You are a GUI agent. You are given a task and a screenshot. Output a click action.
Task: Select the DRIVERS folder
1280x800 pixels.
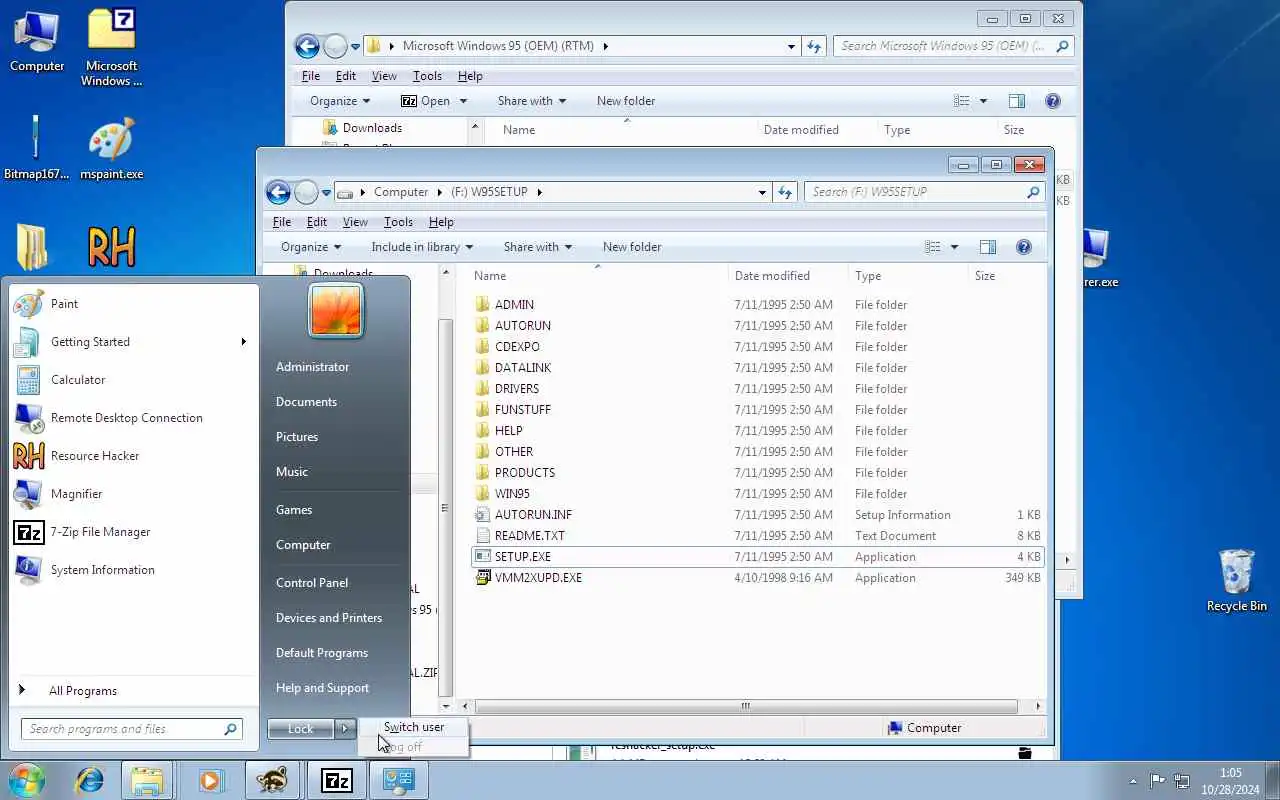pos(758,389)
